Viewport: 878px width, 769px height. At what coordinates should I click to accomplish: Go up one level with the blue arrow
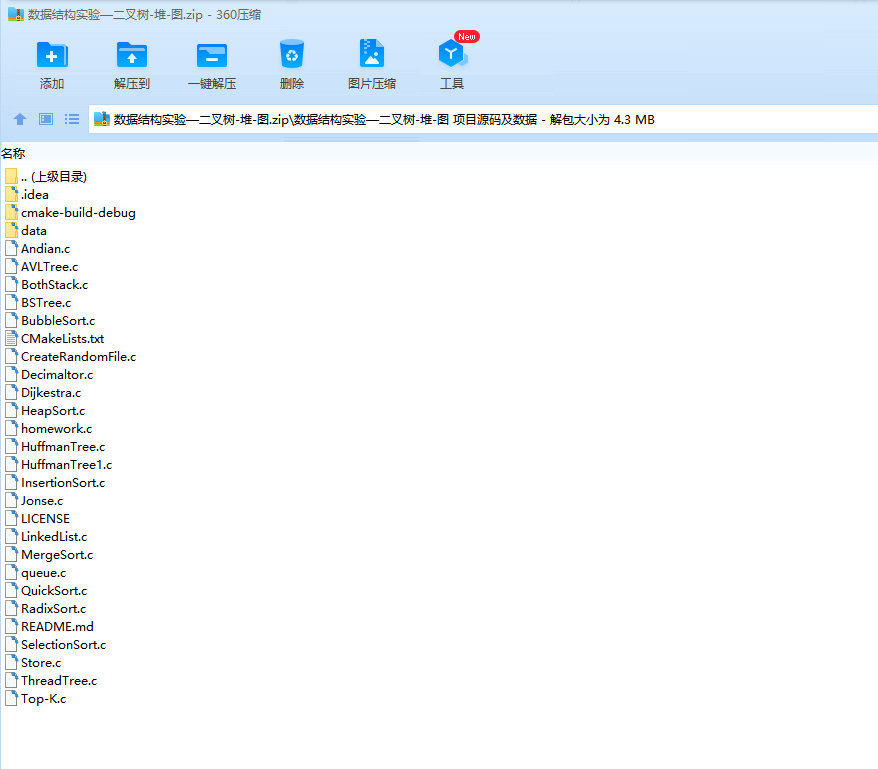[x=20, y=119]
